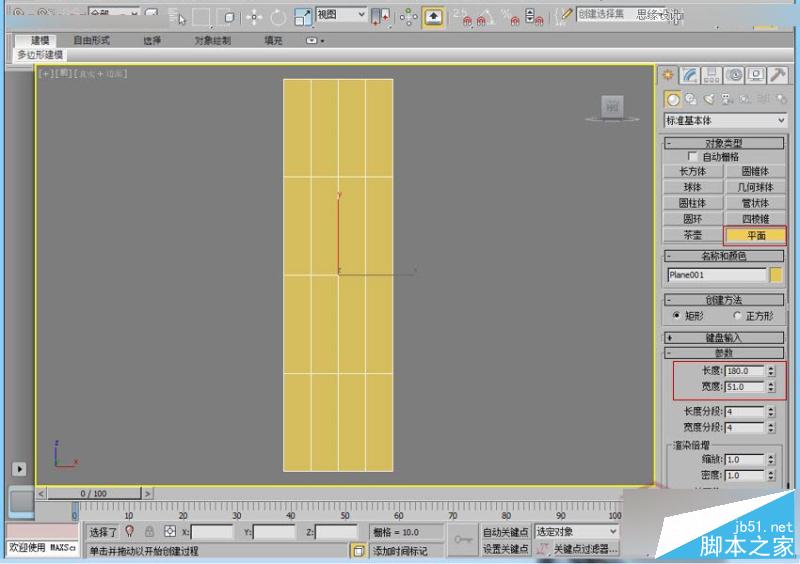The image size is (800, 564).
Task: Collapse the 参数 rollout
Action: pyautogui.click(x=723, y=353)
